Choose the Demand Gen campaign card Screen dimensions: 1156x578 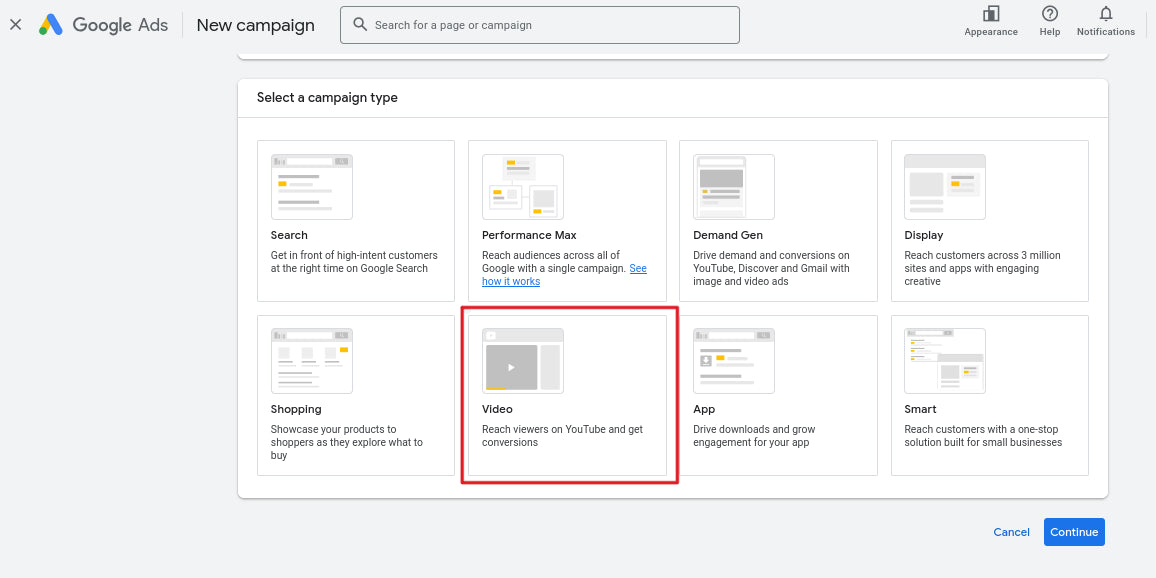(x=778, y=220)
